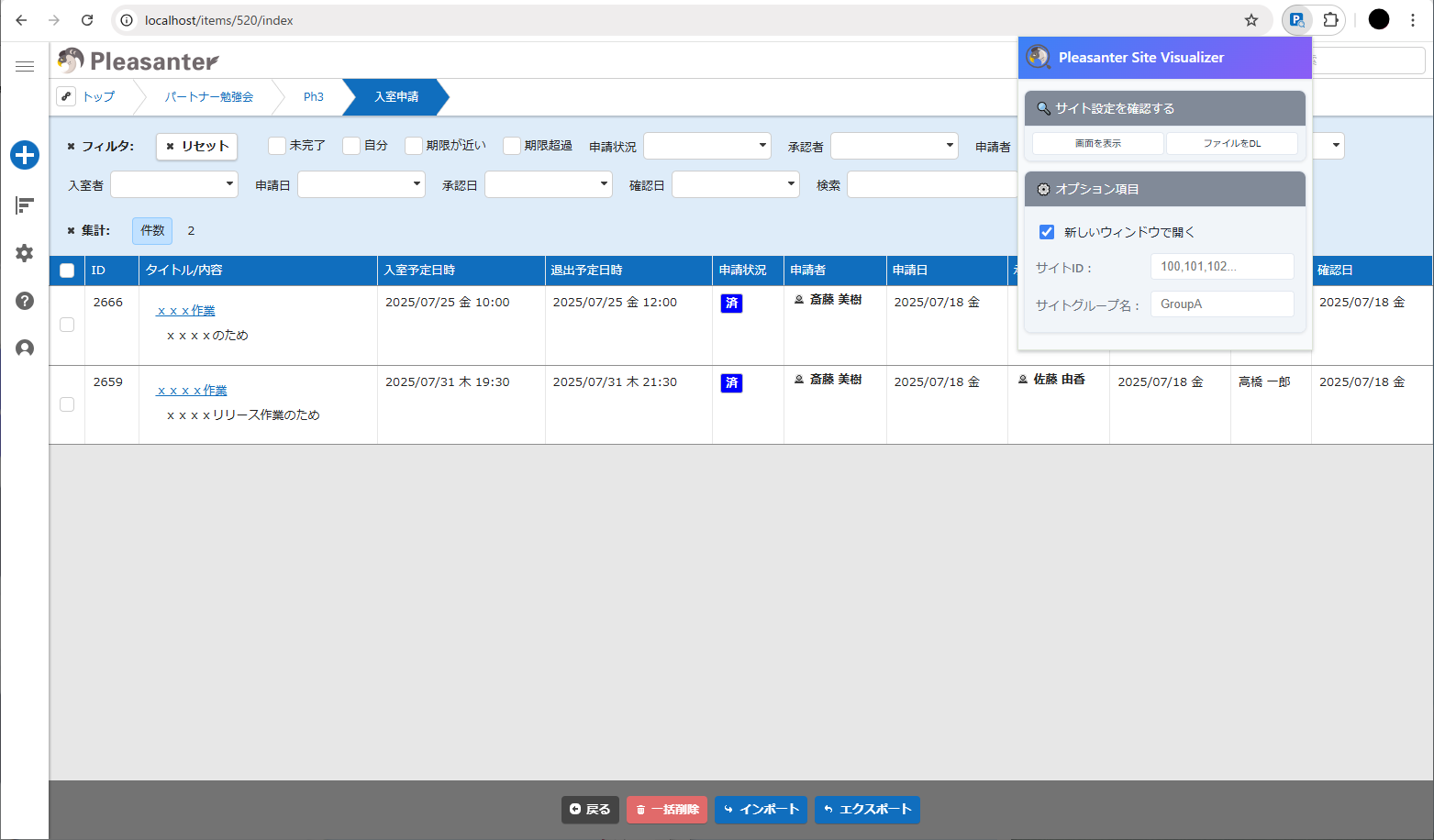Viewport: 1434px width, 840px height.
Task: Open the hamburger menu in the sidebar
Action: (x=25, y=65)
